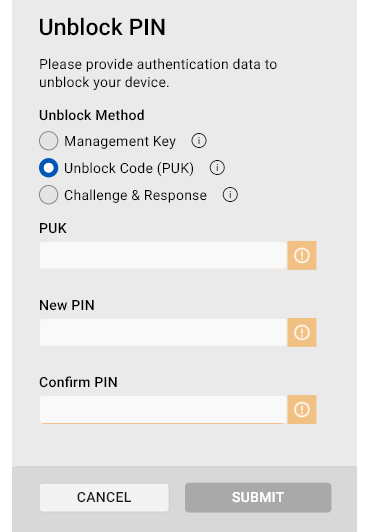Select the Management Key radio button
The height and width of the screenshot is (532, 368).
point(49,140)
